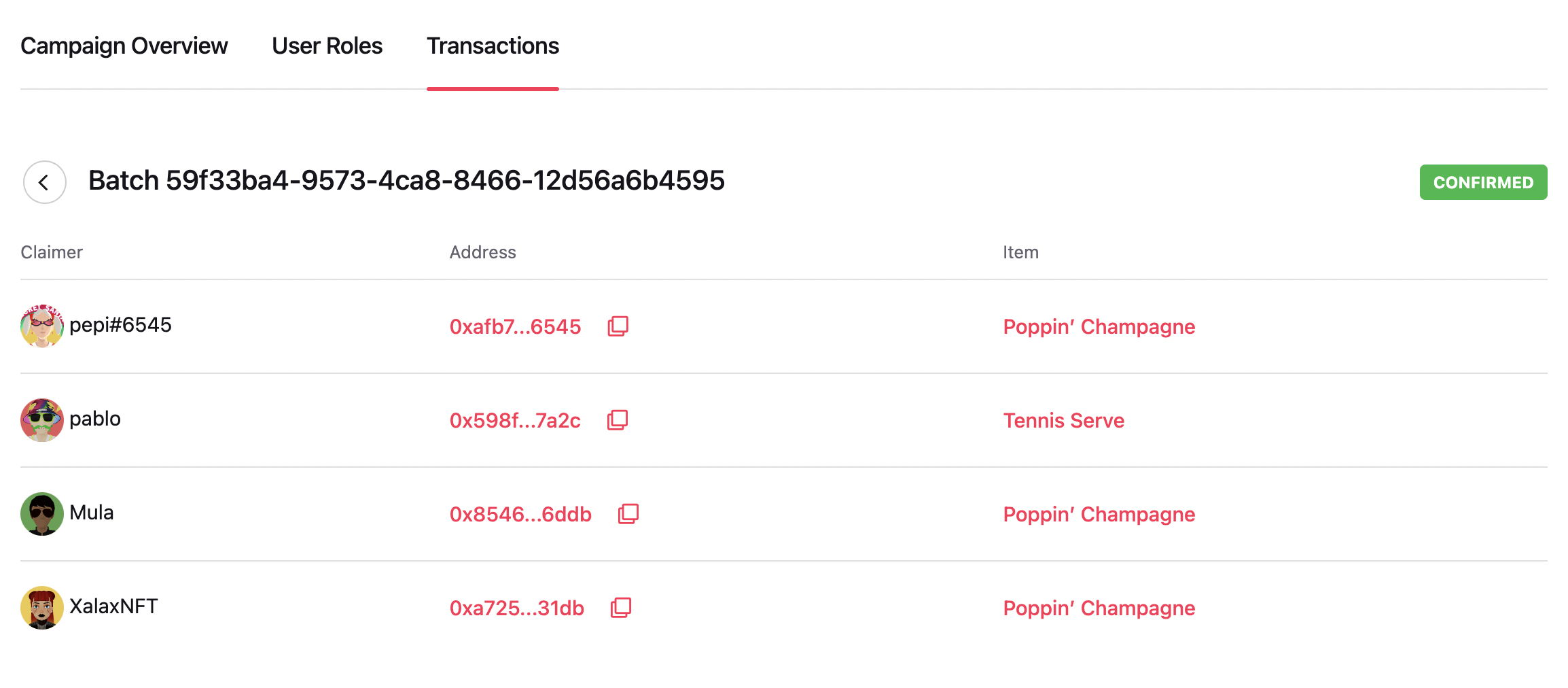The width and height of the screenshot is (1568, 688).
Task: Open Poppin' Champagne for Mula
Action: coord(1099,515)
